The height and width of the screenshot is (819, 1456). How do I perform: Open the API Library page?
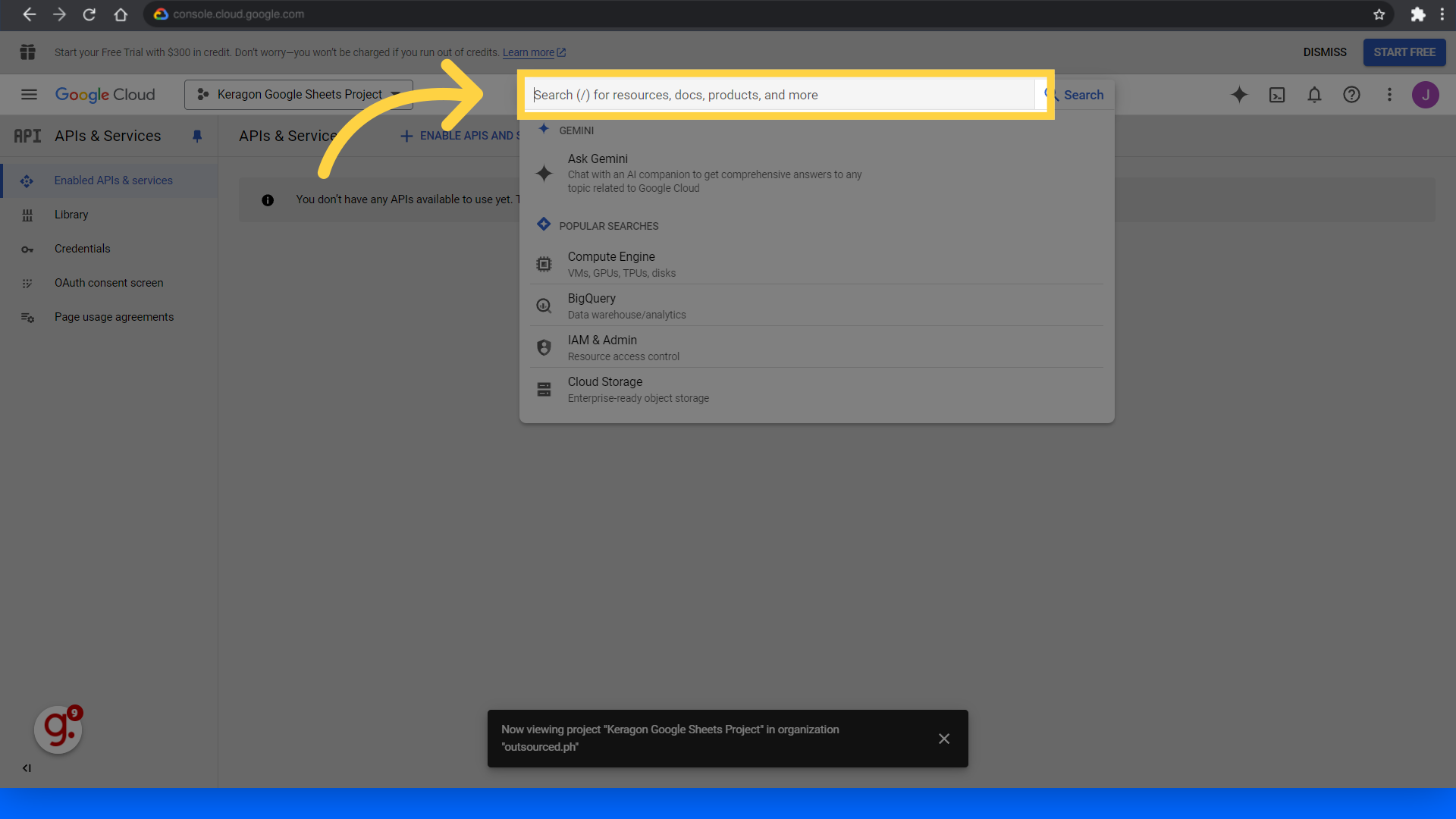pos(109,215)
